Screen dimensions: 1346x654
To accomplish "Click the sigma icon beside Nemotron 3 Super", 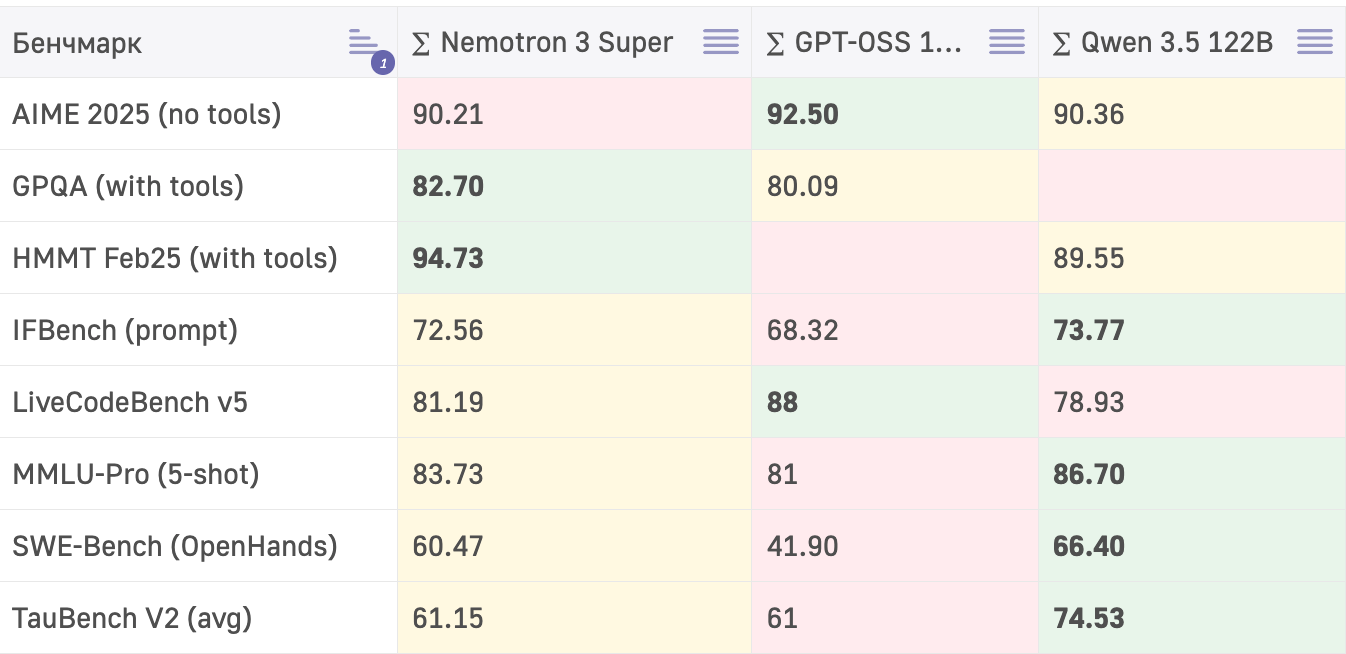I will pyautogui.click(x=422, y=43).
